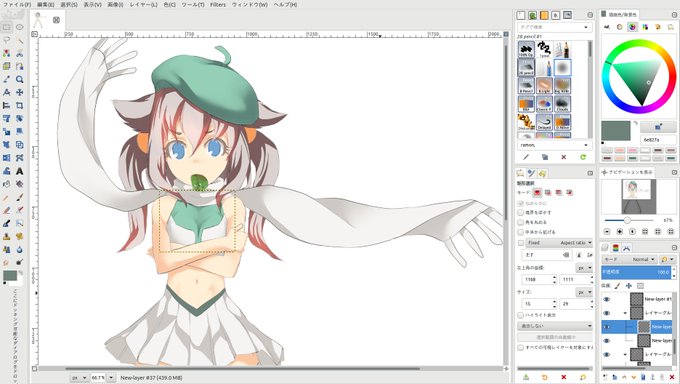The width and height of the screenshot is (680, 384).
Task: Edit the selected brush (pencil icon)
Action: pyautogui.click(x=526, y=157)
